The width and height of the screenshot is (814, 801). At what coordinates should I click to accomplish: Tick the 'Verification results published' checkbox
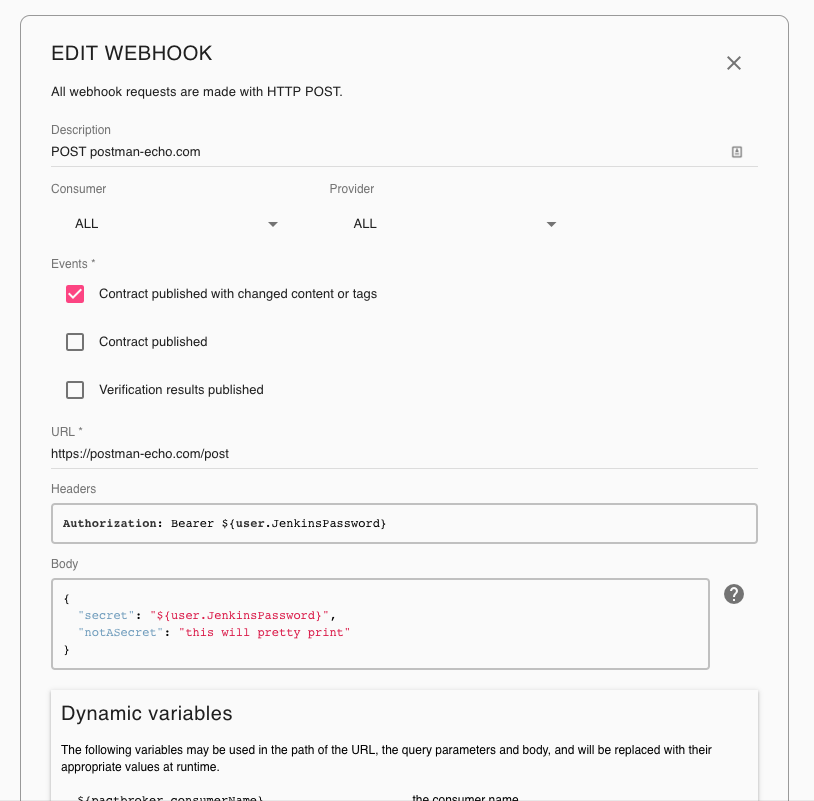click(x=75, y=390)
